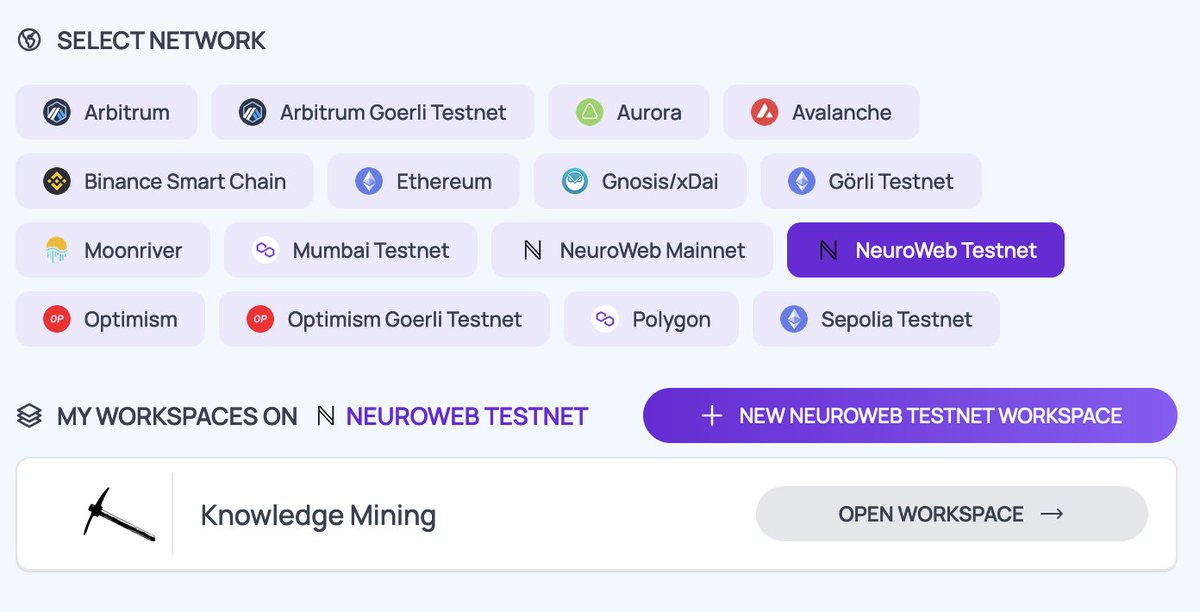Switch to NeuroWeb Mainnet network
Screen dimensions: 1200x612
[632, 250]
